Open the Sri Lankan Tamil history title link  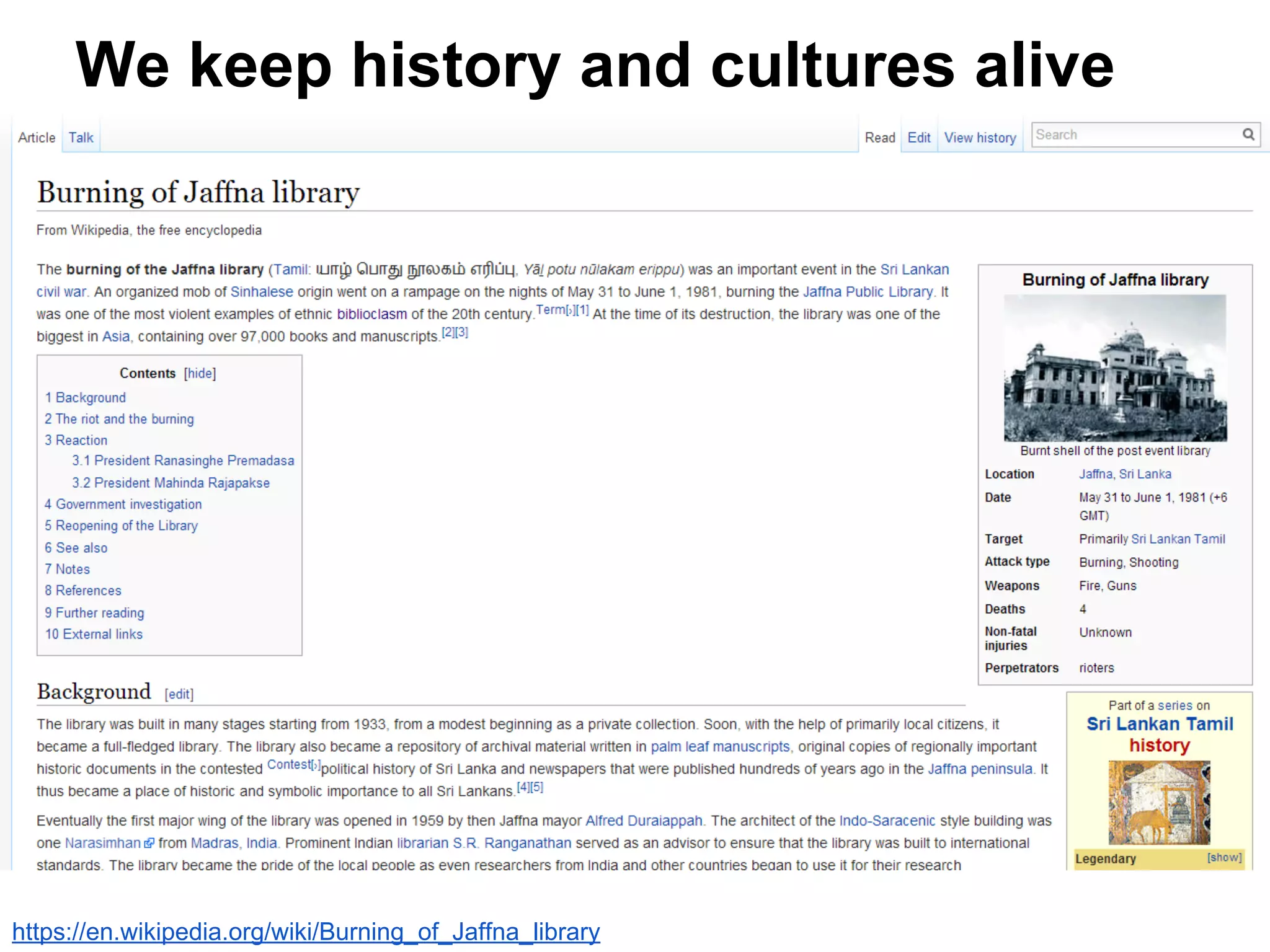tap(1160, 734)
